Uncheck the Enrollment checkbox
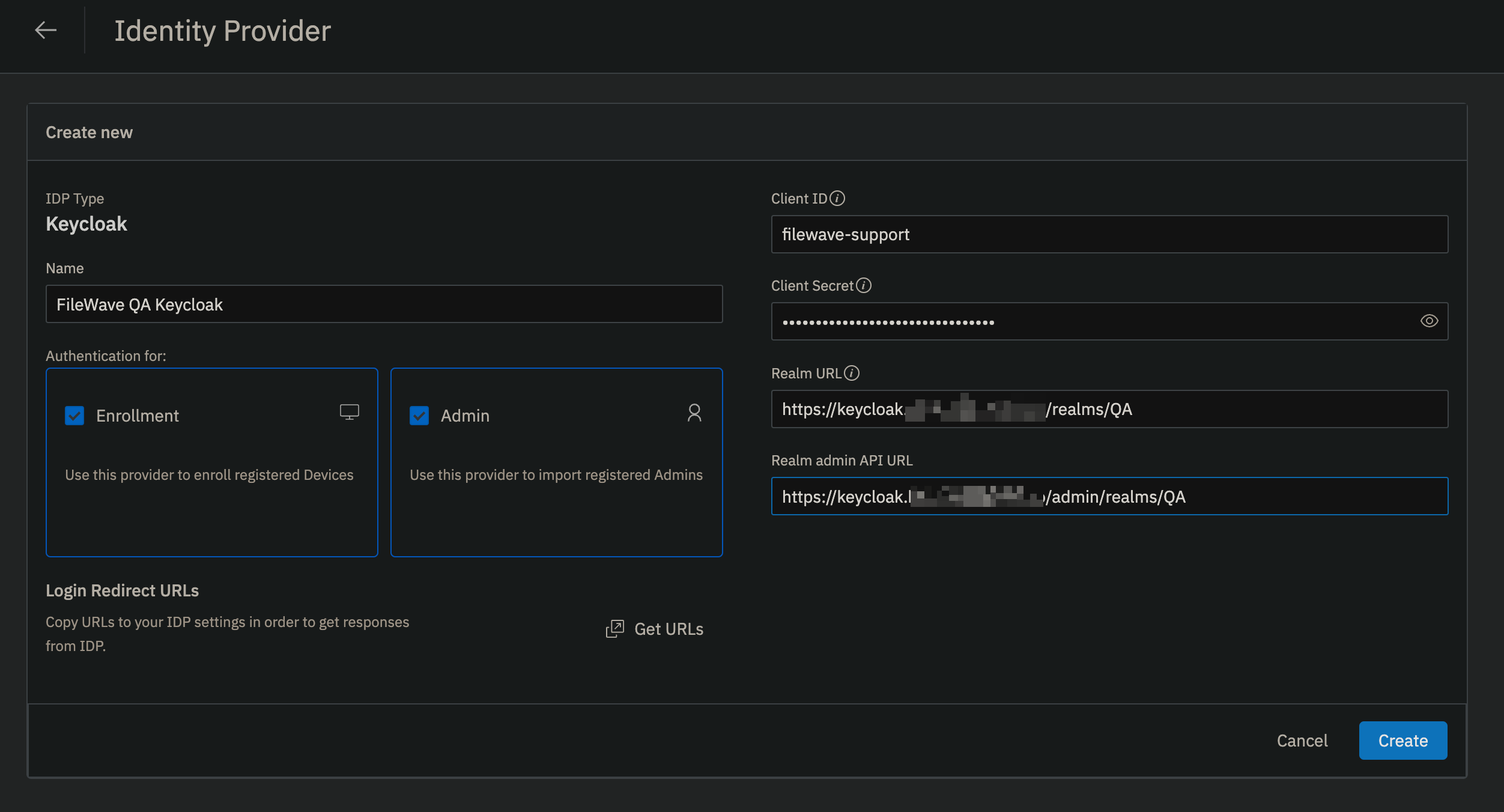The height and width of the screenshot is (812, 1504). coord(74,416)
